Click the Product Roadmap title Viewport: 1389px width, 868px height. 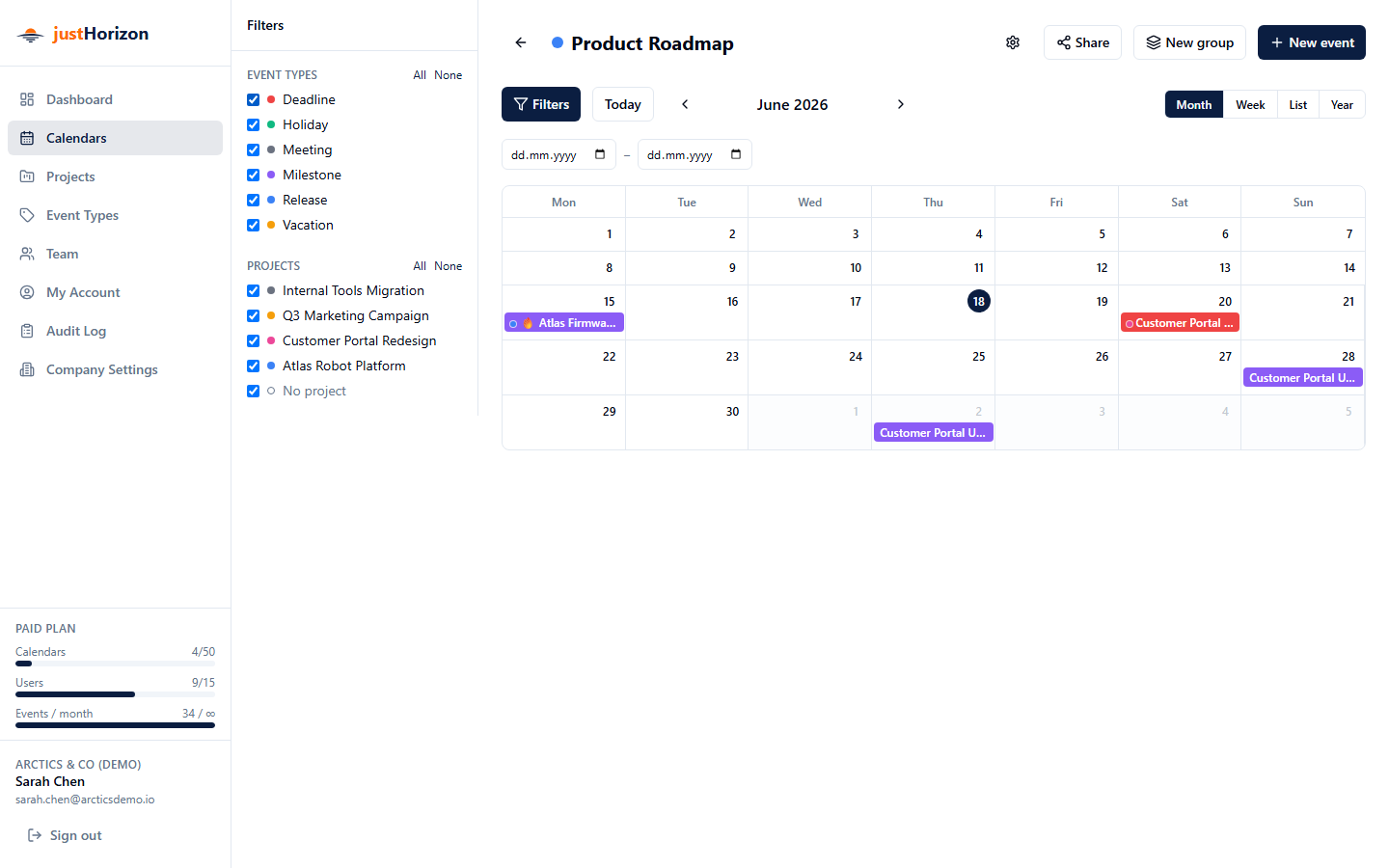(652, 43)
